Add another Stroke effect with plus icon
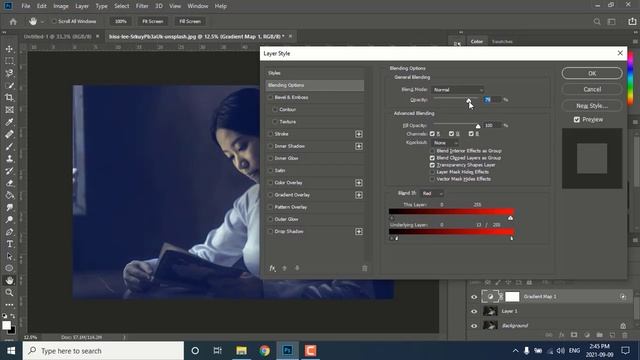Image resolution: width=640 pixels, height=360 pixels. point(358,134)
